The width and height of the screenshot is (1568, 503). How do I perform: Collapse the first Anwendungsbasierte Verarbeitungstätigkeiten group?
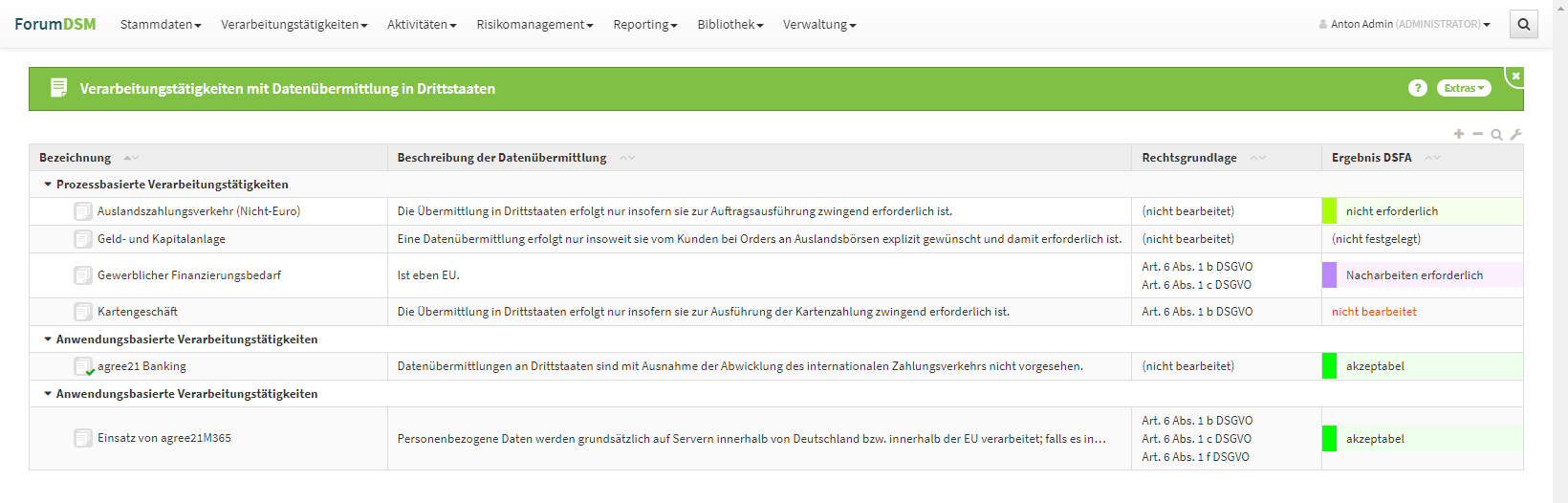(x=48, y=339)
